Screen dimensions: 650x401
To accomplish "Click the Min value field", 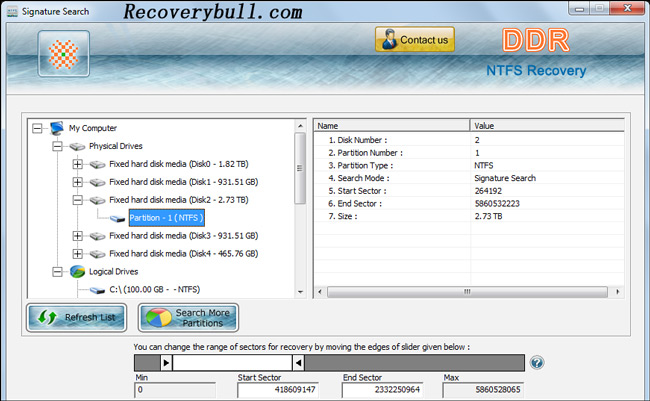I will point(175,390).
